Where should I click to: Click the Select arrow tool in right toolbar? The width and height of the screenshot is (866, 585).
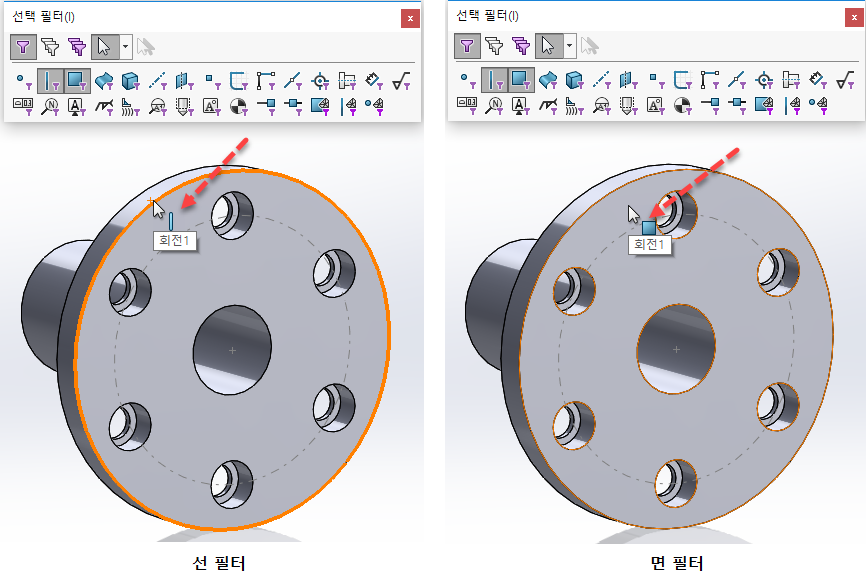(548, 46)
